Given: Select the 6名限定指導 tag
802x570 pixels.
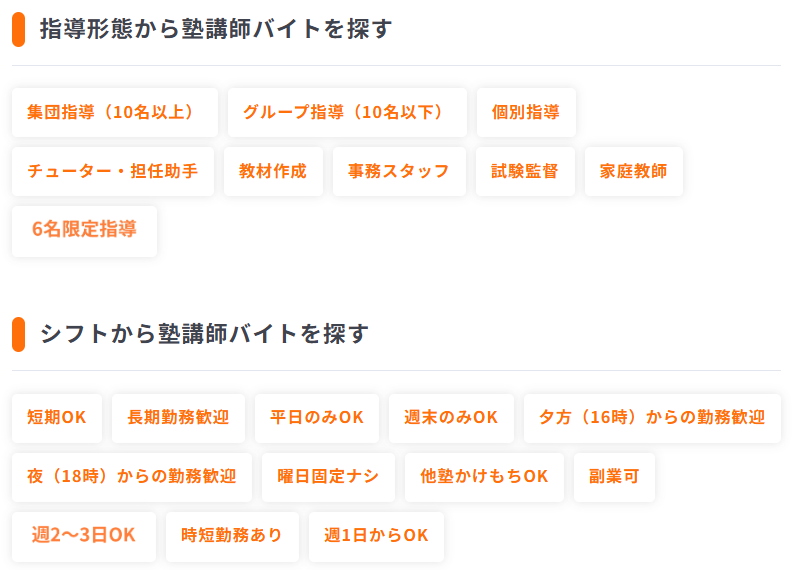Looking at the screenshot, I should [84, 230].
